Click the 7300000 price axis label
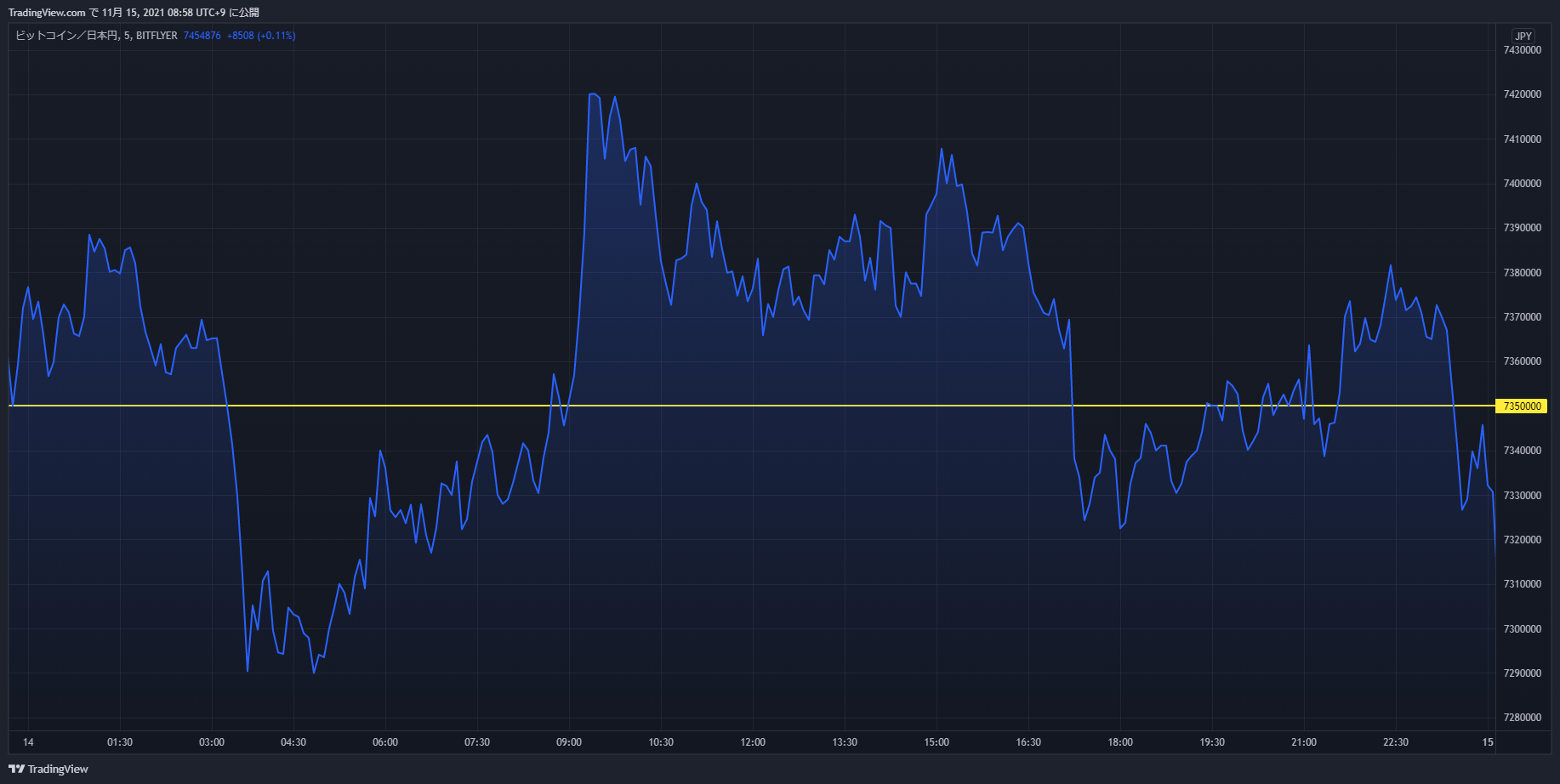 pos(1522,629)
